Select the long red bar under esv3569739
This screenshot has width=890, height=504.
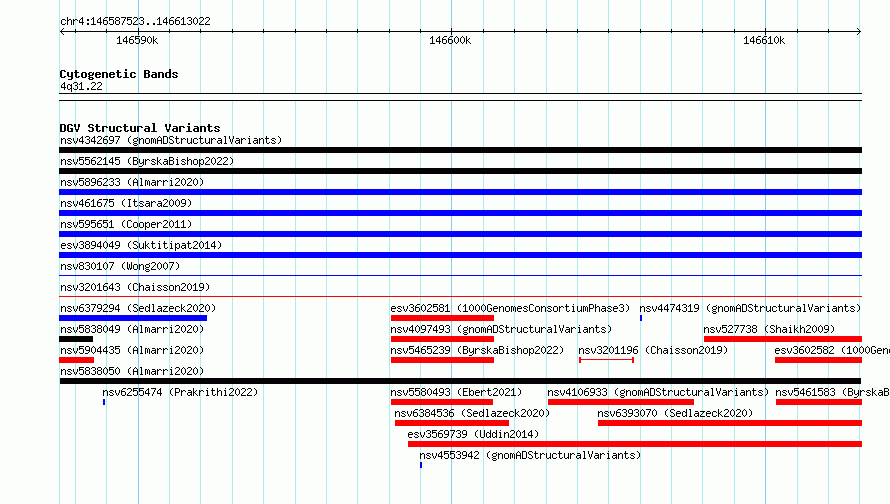[x=635, y=444]
